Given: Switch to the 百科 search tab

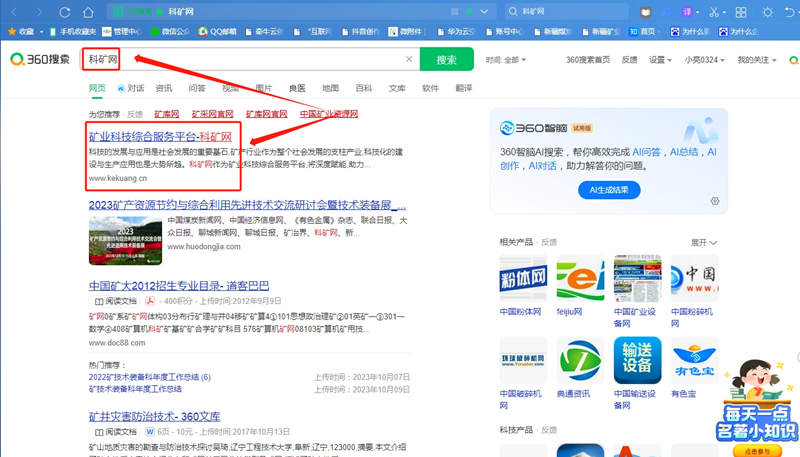Looking at the screenshot, I should [364, 88].
